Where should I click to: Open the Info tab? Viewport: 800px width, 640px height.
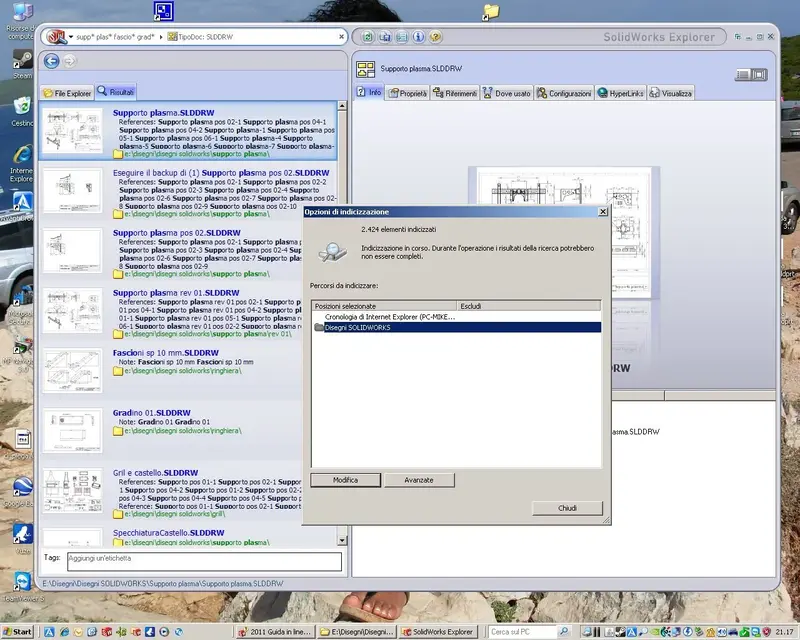tap(369, 92)
